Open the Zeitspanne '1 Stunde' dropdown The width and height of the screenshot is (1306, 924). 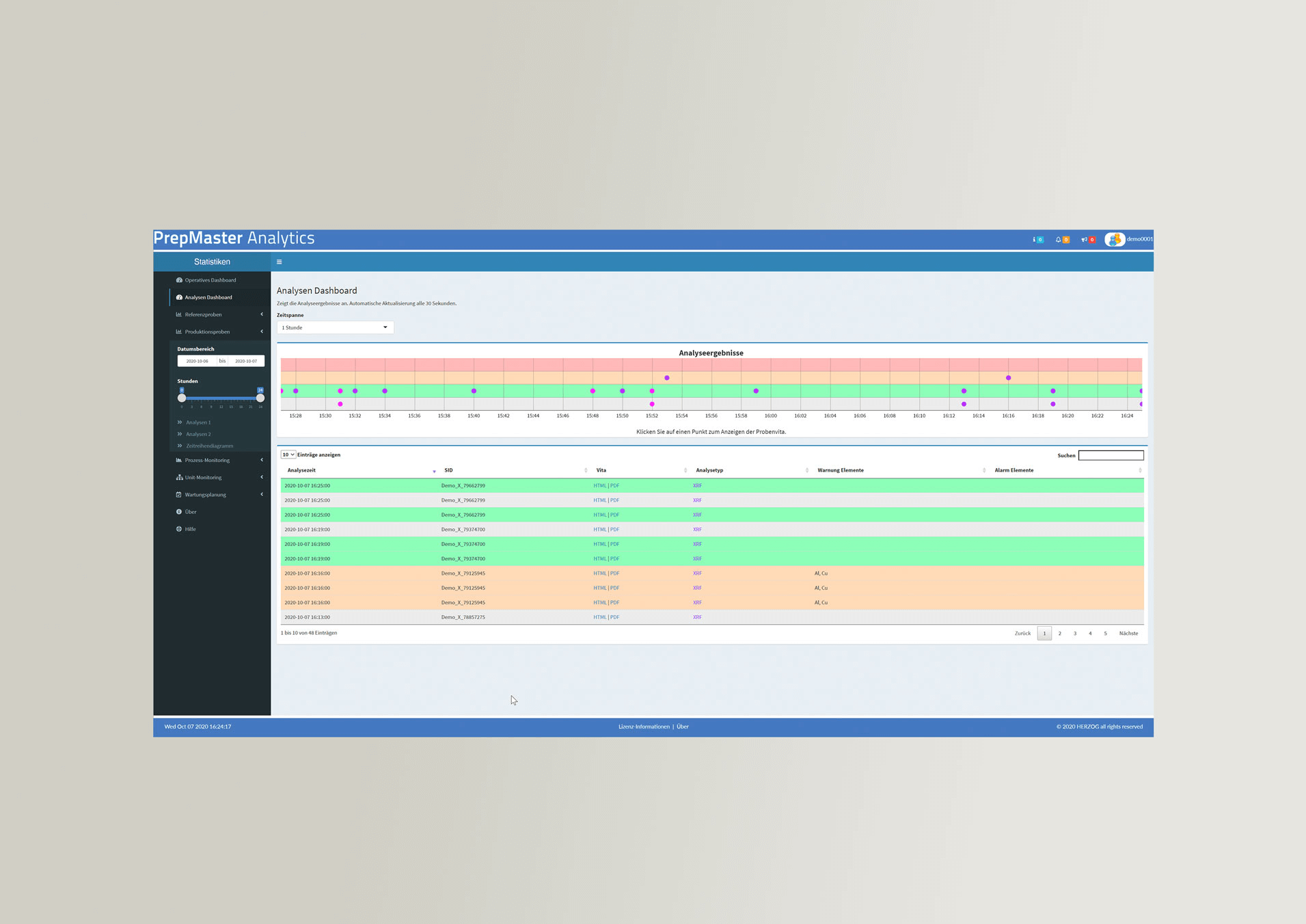(x=335, y=327)
